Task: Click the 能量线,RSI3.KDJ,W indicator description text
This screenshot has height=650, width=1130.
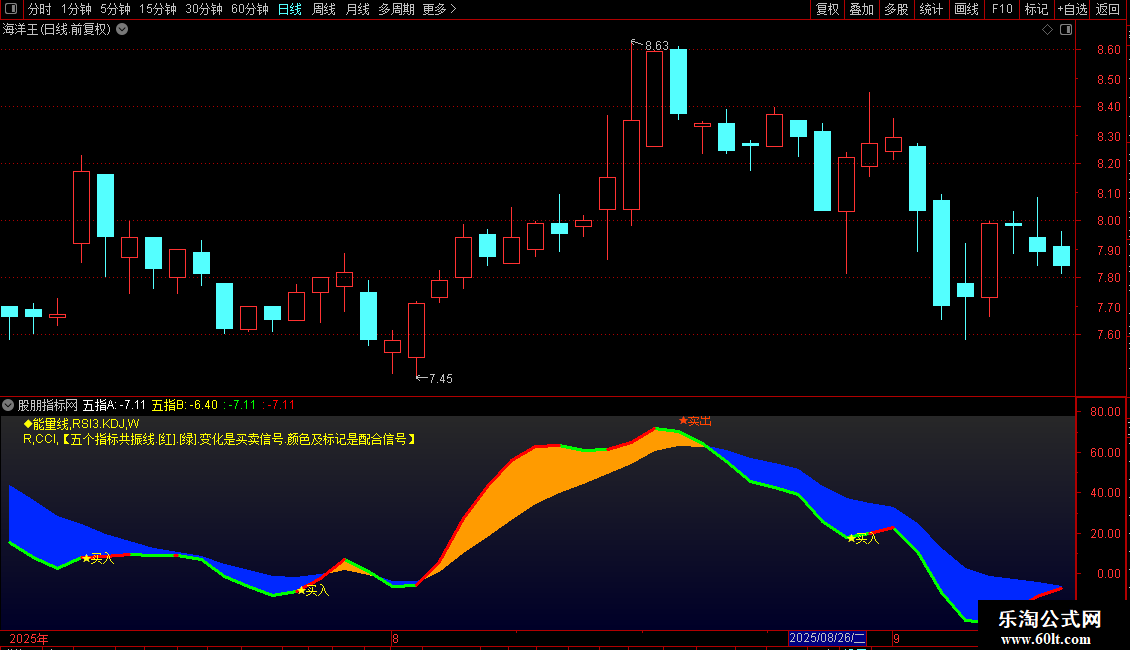Action: [x=81, y=424]
